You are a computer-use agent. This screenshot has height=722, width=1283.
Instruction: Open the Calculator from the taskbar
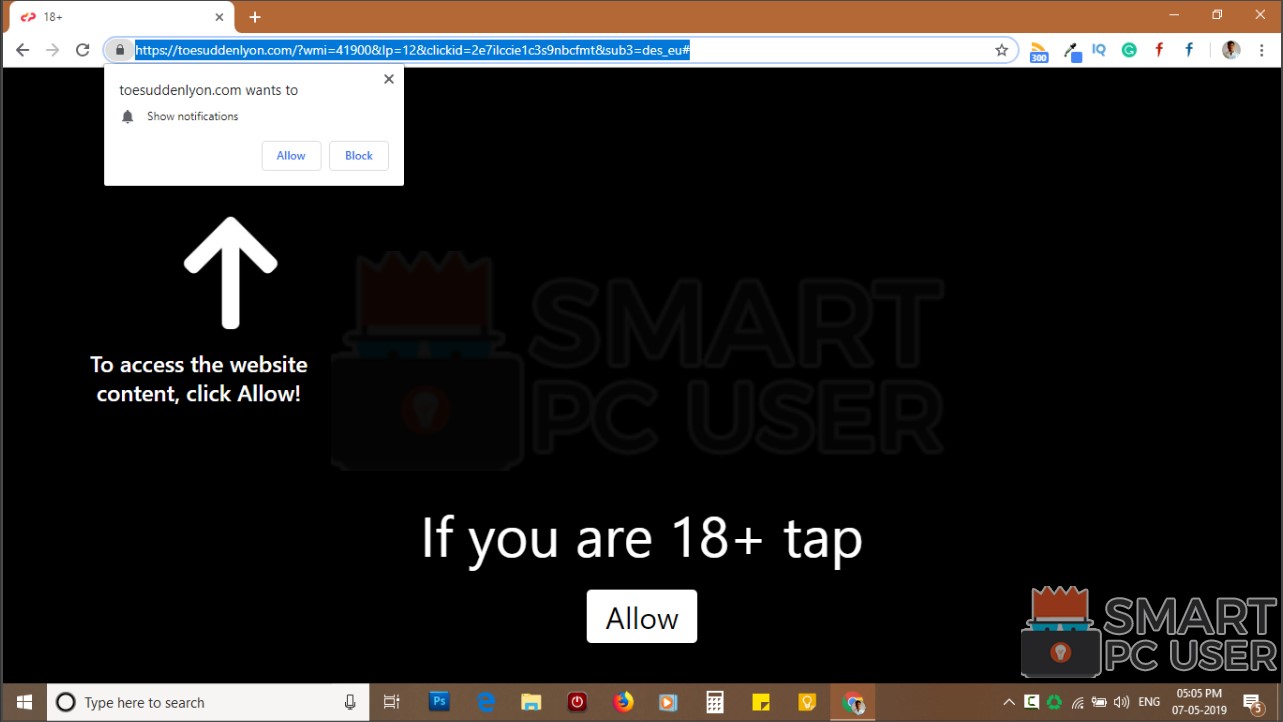coord(714,701)
